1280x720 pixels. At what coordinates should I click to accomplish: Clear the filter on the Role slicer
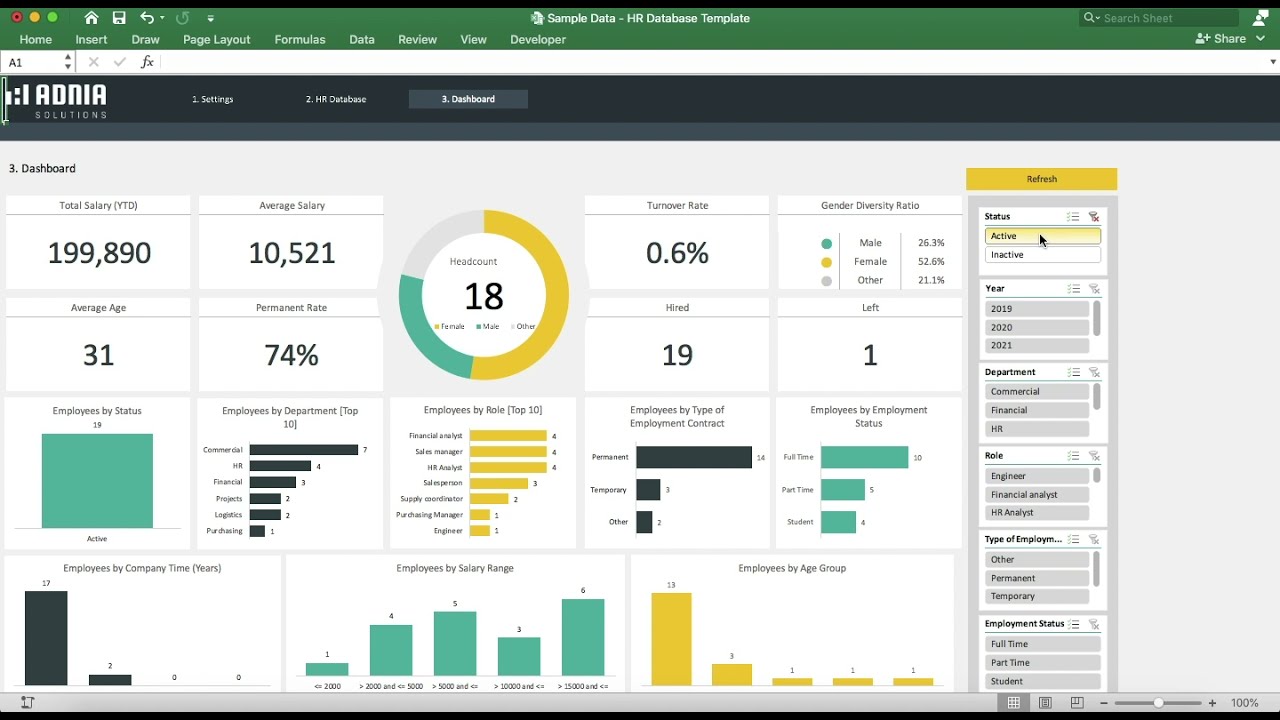[1094, 456]
